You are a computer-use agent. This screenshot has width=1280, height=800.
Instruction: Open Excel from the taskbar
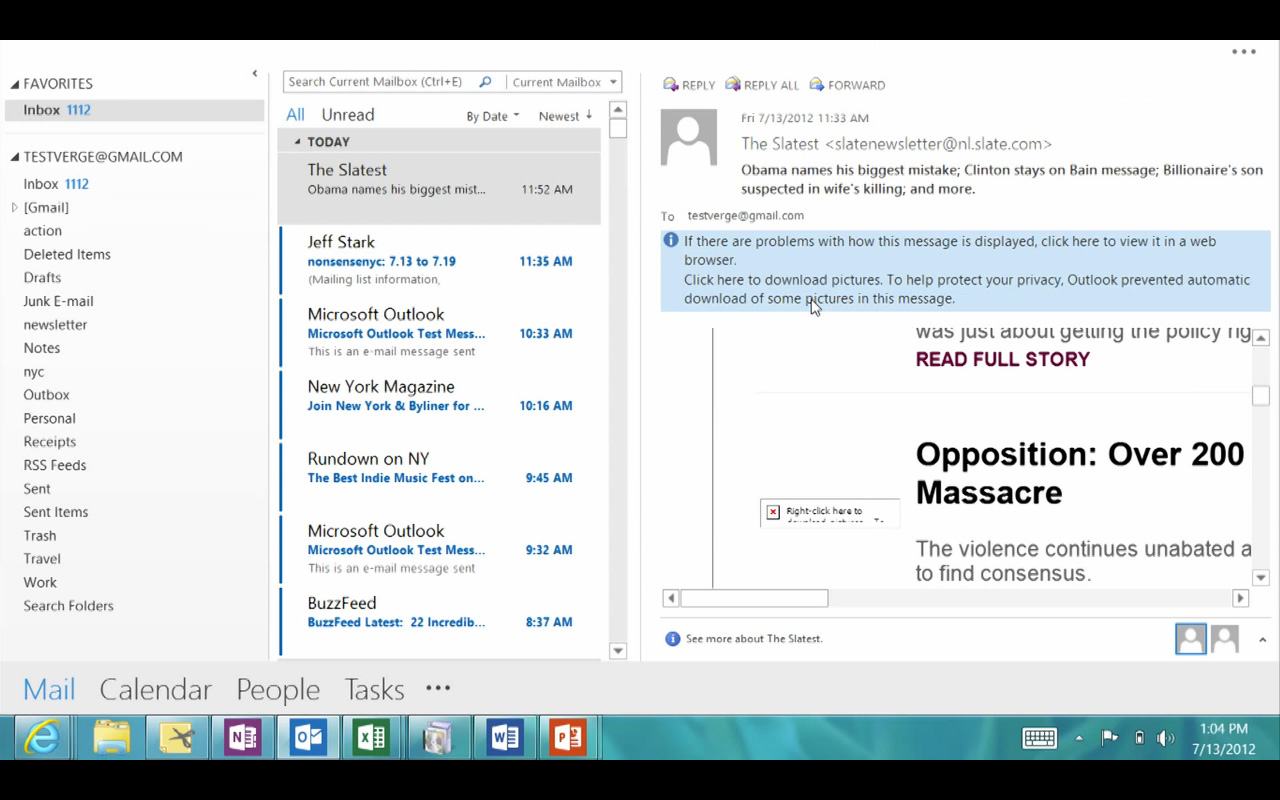pyautogui.click(x=371, y=738)
